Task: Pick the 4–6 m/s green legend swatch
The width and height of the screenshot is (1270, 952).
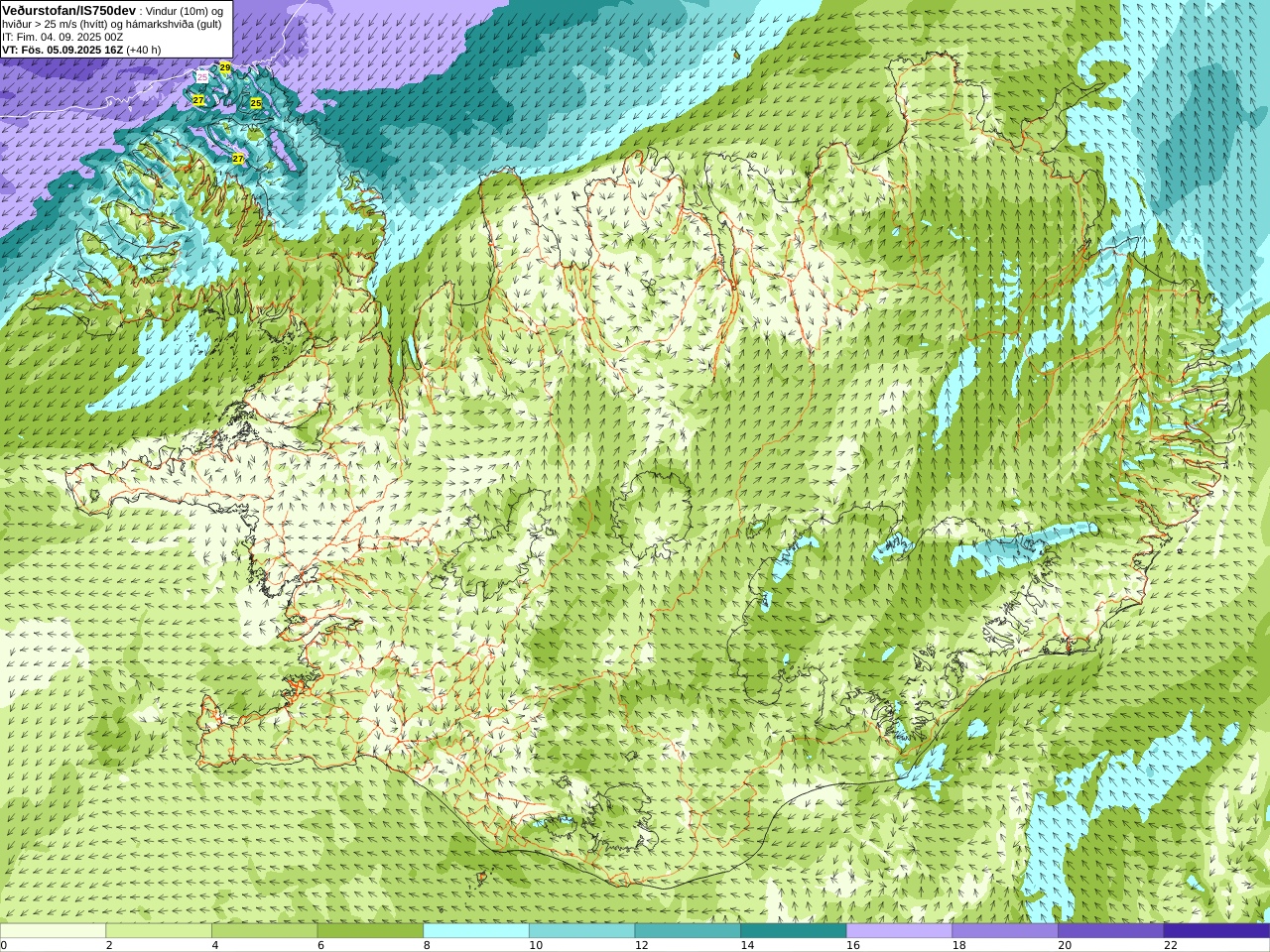Action: click(x=264, y=931)
